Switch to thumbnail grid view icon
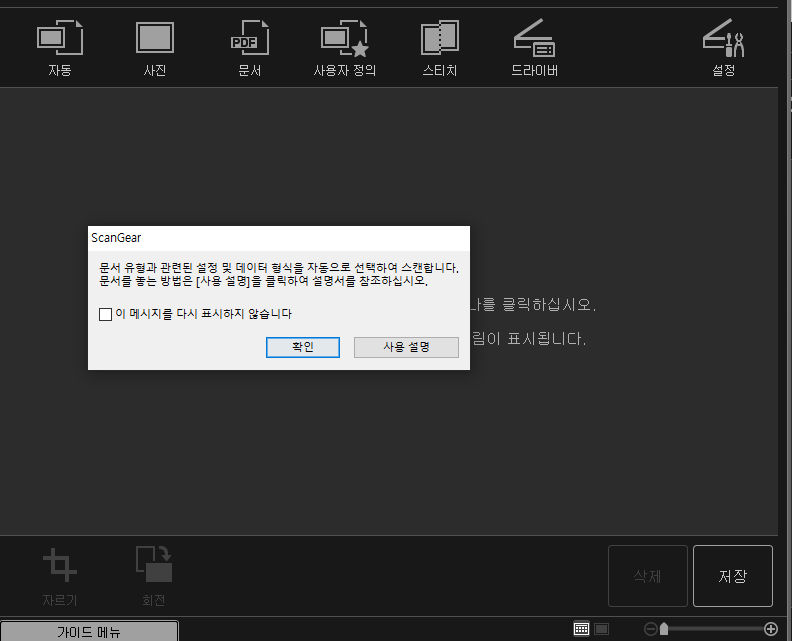 [x=581, y=629]
